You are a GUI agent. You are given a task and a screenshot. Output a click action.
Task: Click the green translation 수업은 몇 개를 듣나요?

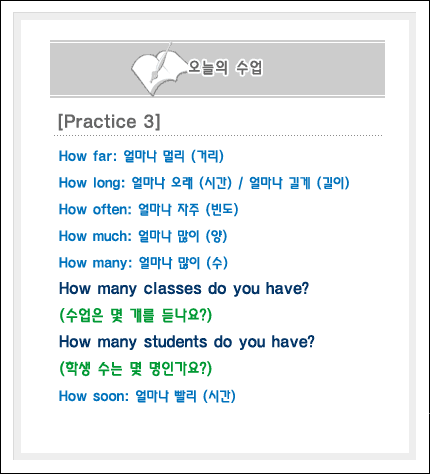click(136, 315)
